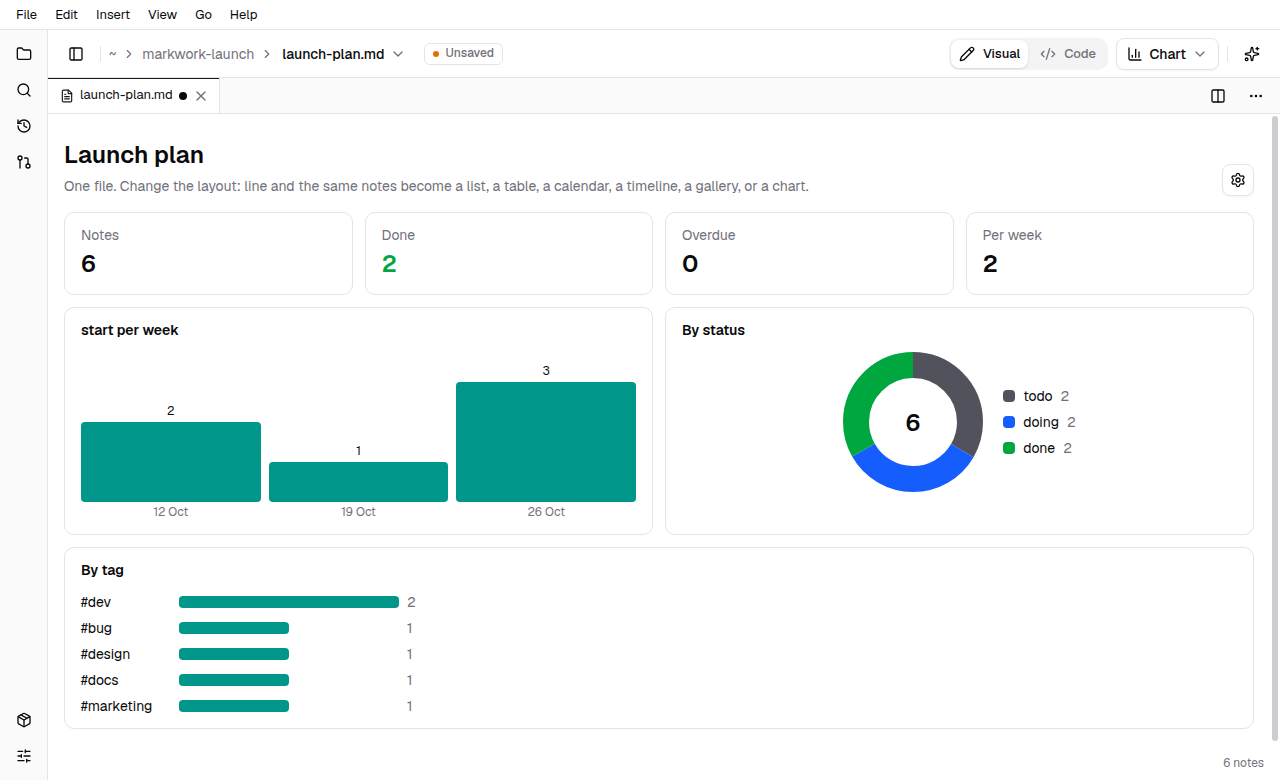Screen dimensions: 1280x780
Task: Open the File menu
Action: [x=27, y=15]
